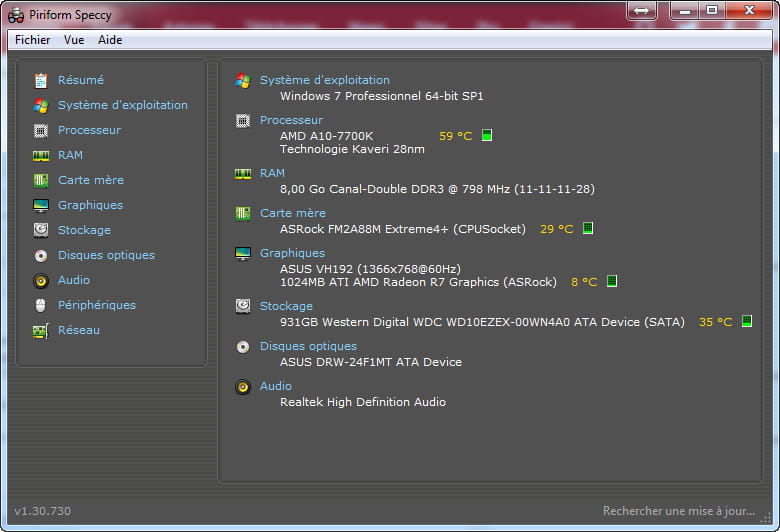The width and height of the screenshot is (780, 532).
Task: Click the Stockage hard drive icon in sidebar
Action: tap(41, 230)
